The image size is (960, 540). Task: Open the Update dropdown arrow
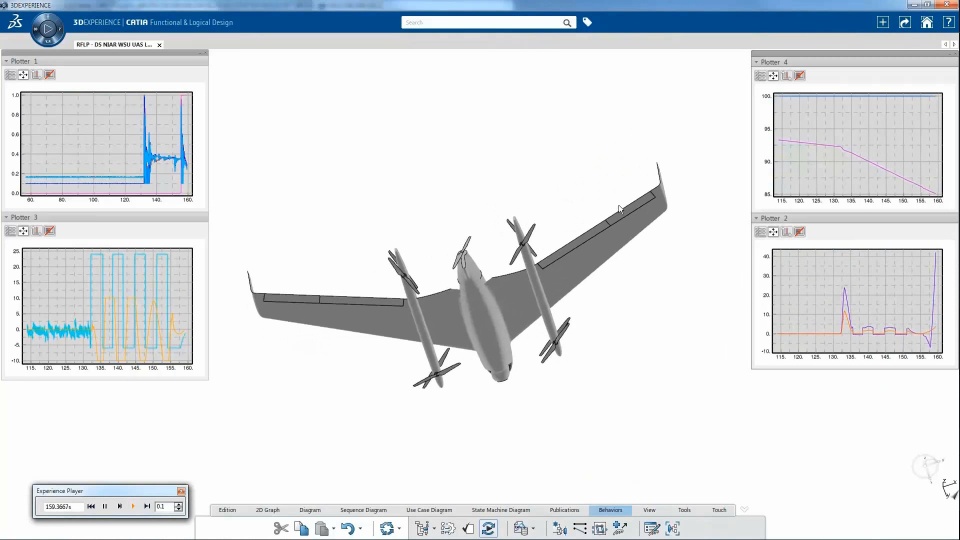click(x=399, y=529)
